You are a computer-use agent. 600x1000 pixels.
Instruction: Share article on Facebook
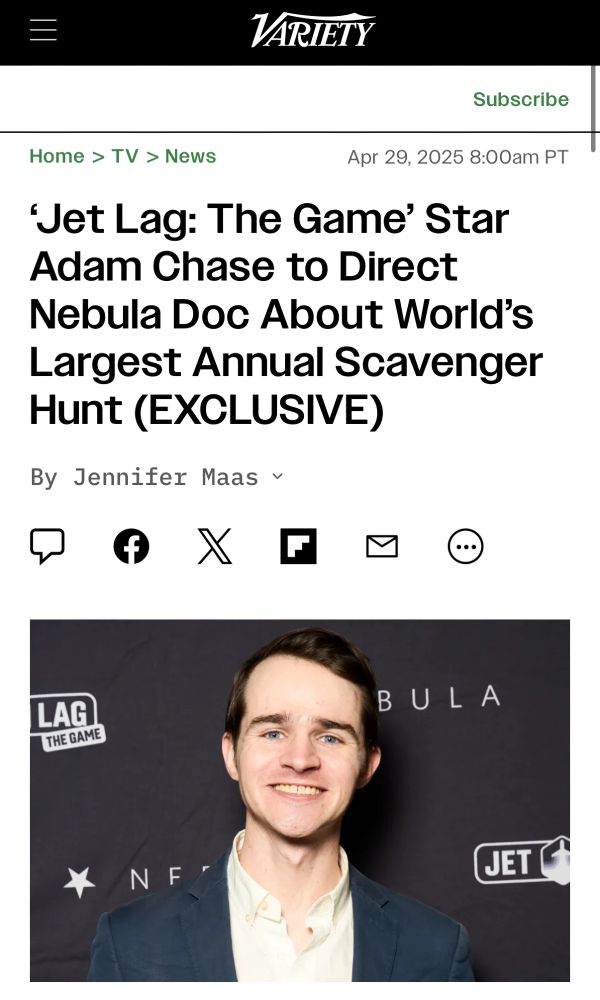pos(131,547)
